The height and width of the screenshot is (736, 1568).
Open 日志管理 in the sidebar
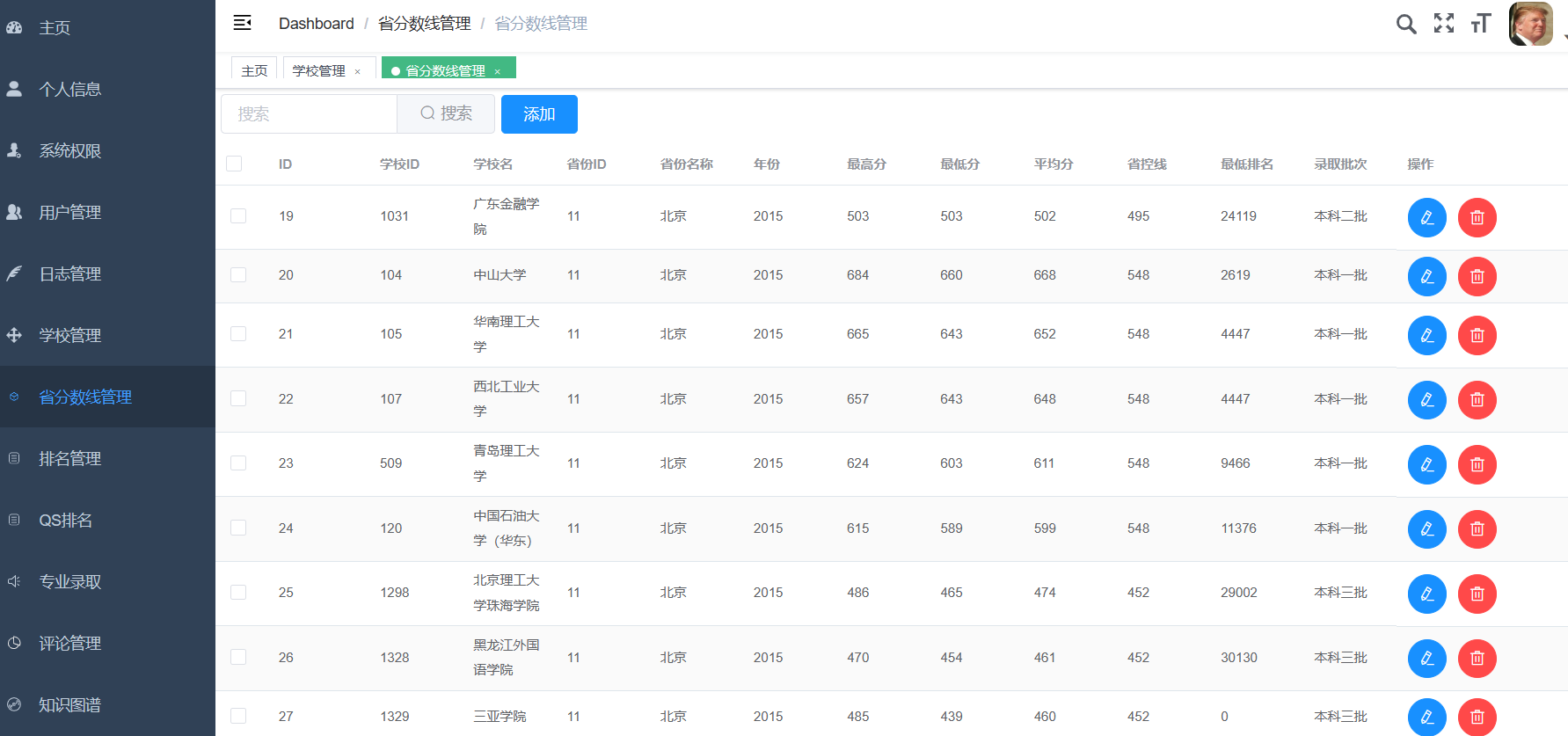point(107,273)
